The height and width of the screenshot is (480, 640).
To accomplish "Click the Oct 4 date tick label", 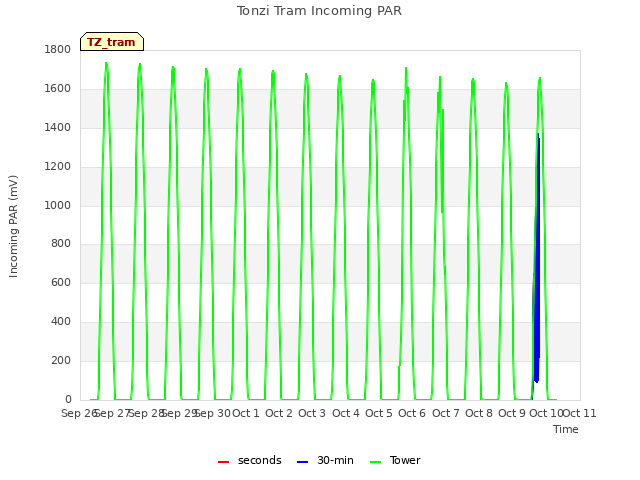I will [346, 413].
